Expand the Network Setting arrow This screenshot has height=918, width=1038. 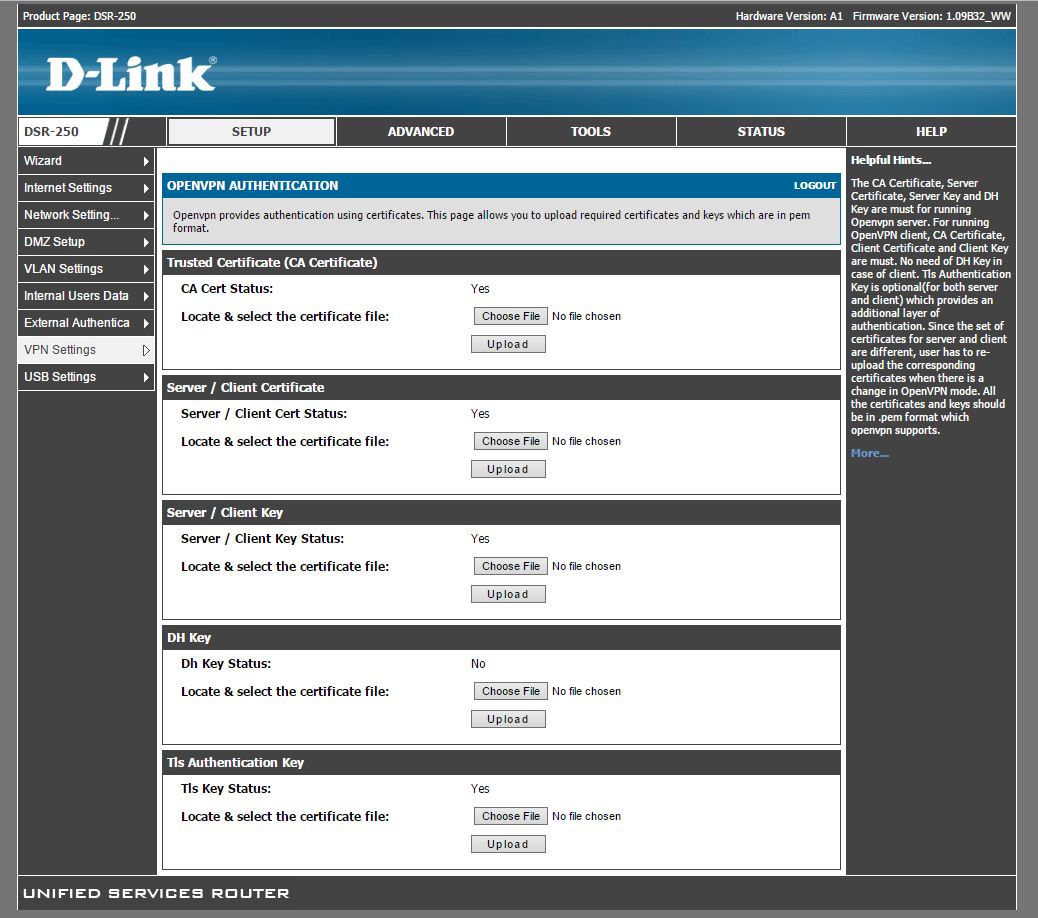pyautogui.click(x=146, y=215)
